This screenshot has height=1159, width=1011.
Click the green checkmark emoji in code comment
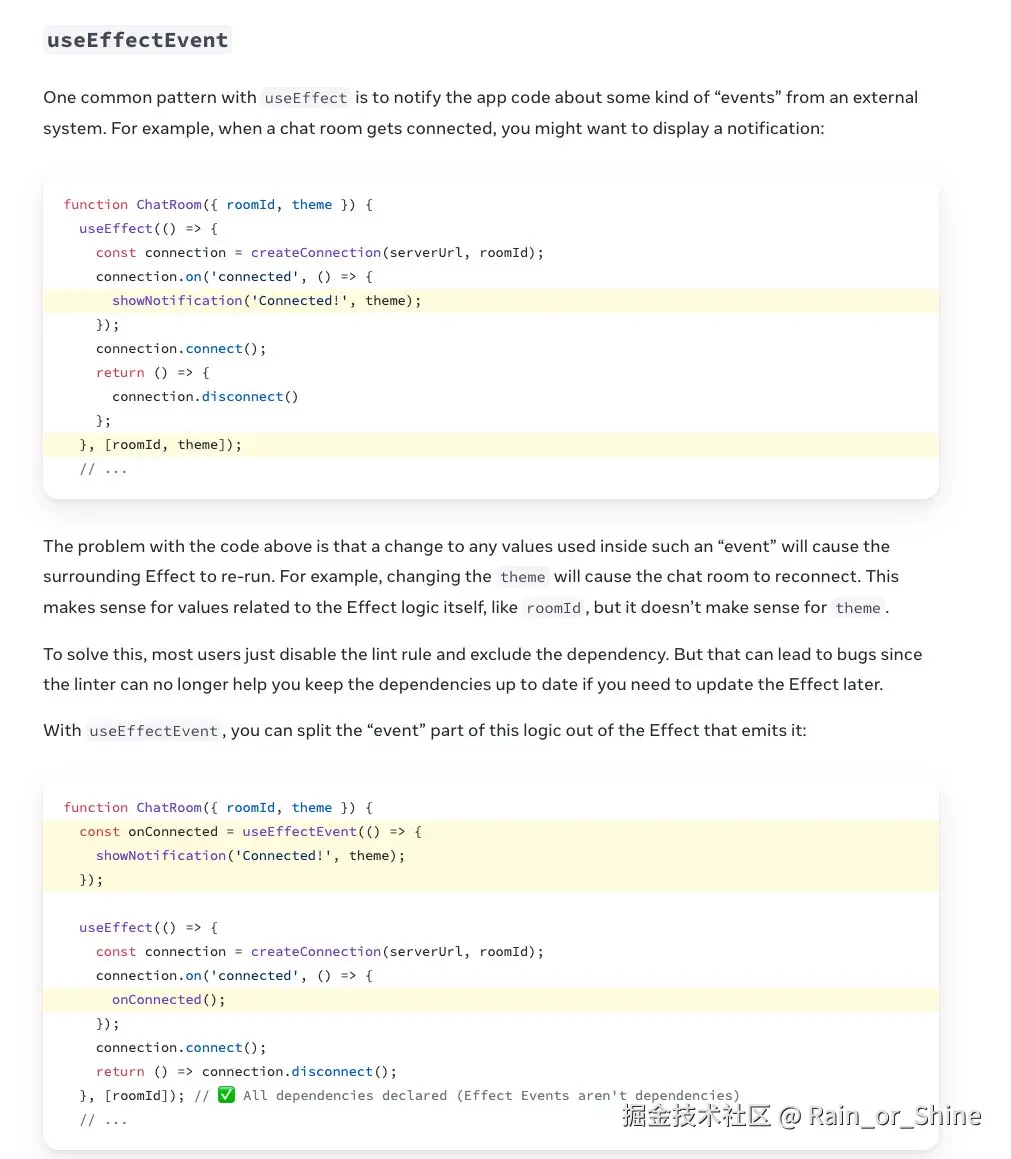point(226,1095)
